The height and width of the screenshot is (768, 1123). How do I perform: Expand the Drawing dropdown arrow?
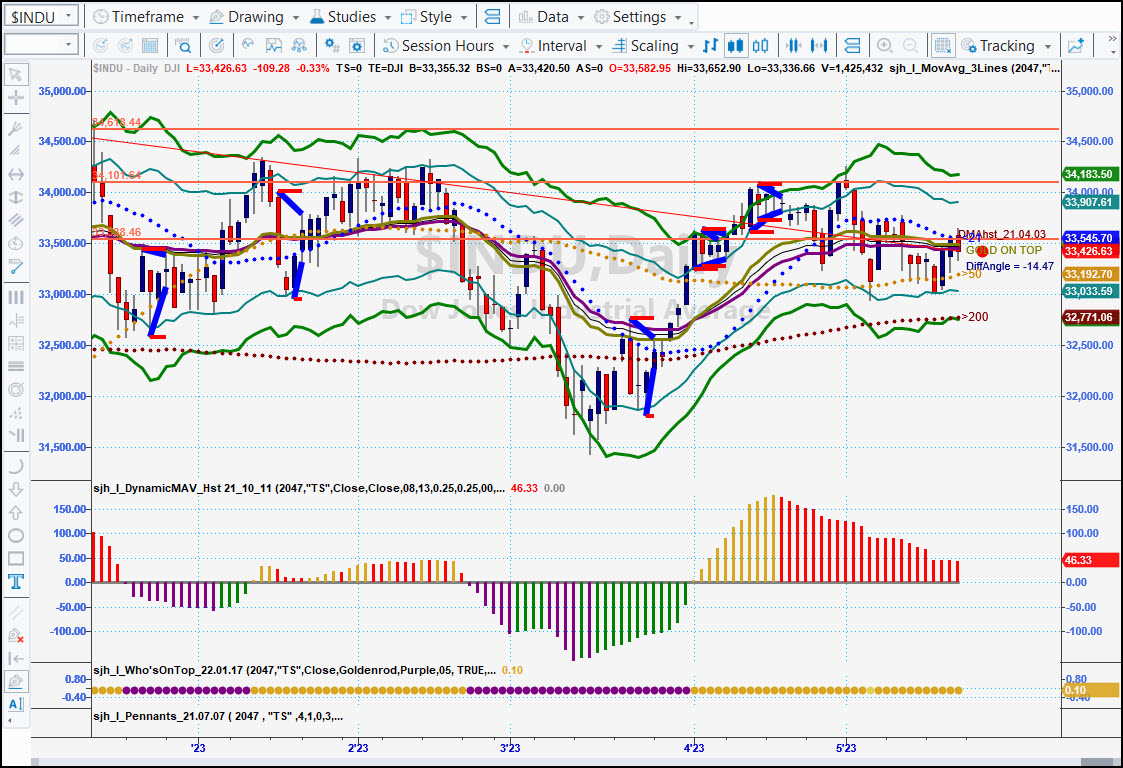click(296, 17)
